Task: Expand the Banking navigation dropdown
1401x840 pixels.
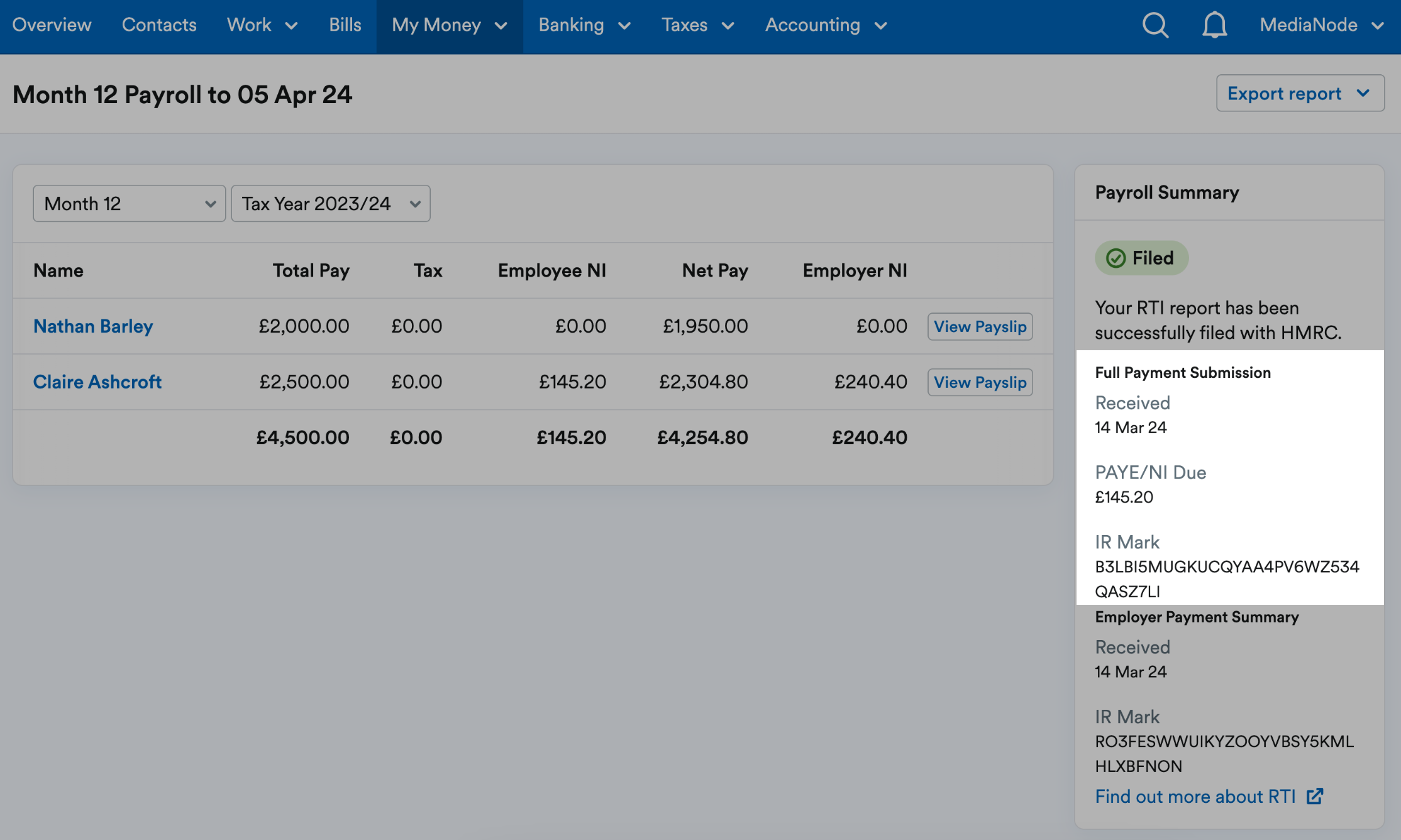Action: [x=584, y=25]
